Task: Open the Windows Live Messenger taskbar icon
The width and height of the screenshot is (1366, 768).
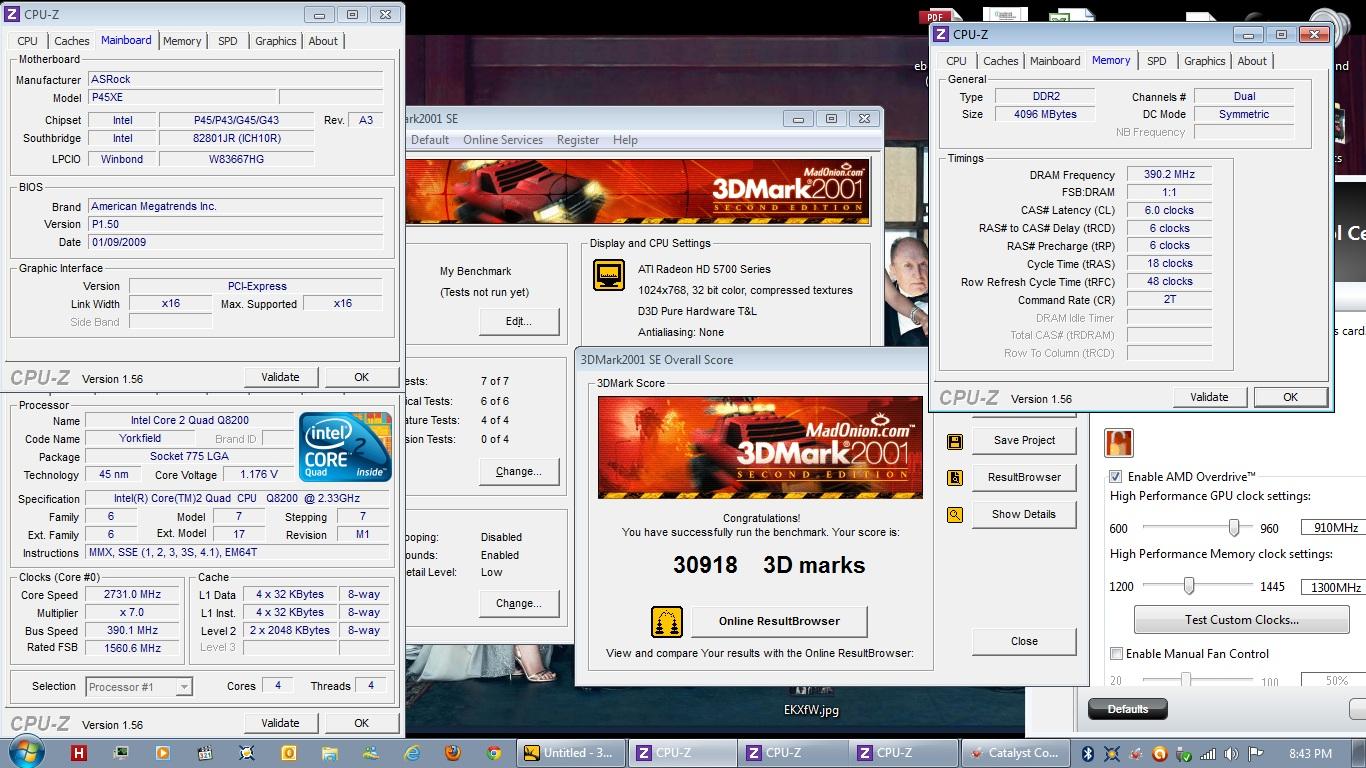Action: point(371,753)
